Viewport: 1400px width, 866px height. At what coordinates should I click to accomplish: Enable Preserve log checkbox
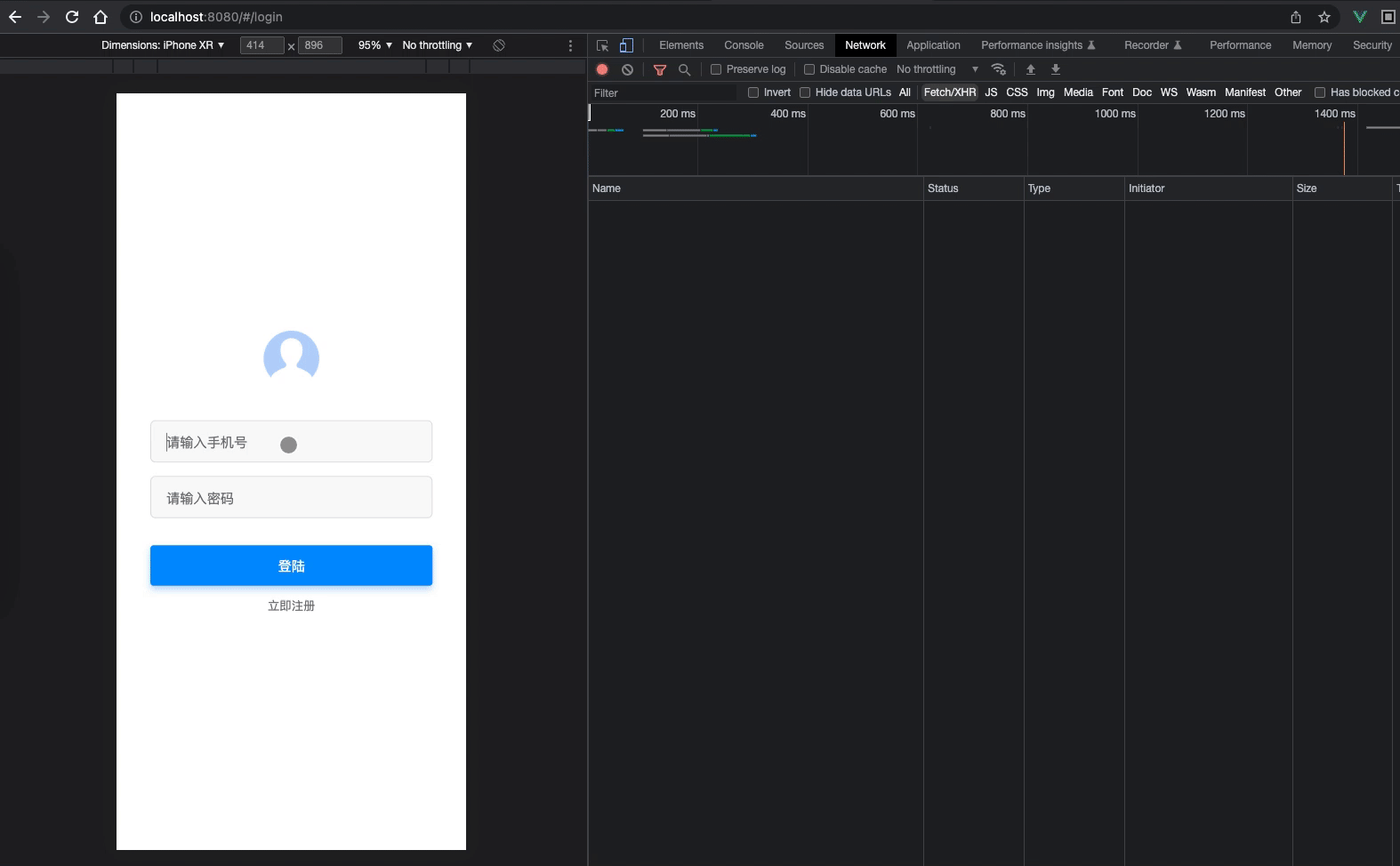click(716, 69)
